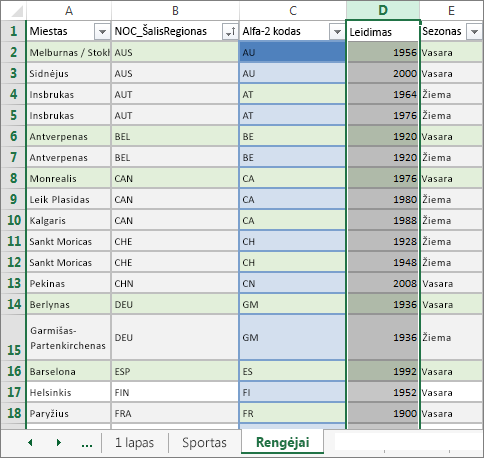The height and width of the screenshot is (458, 484).
Task: Select column A header
Action: (x=69, y=11)
